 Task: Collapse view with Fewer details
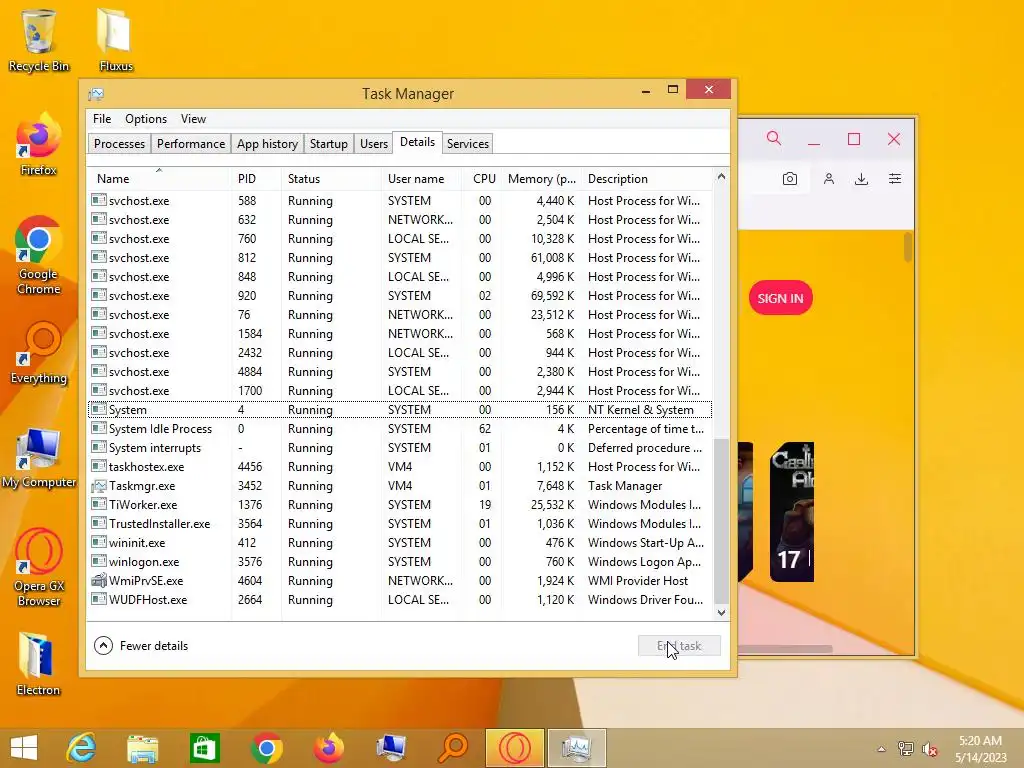click(141, 646)
